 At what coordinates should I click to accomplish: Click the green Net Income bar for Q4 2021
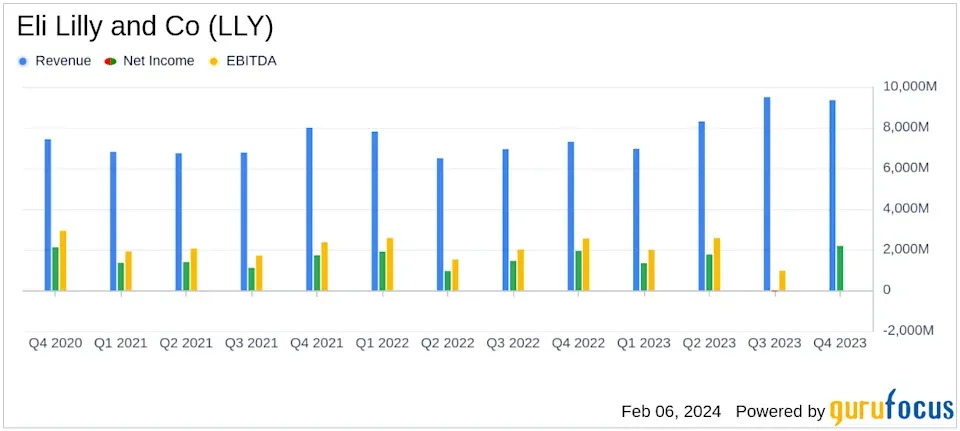click(317, 273)
